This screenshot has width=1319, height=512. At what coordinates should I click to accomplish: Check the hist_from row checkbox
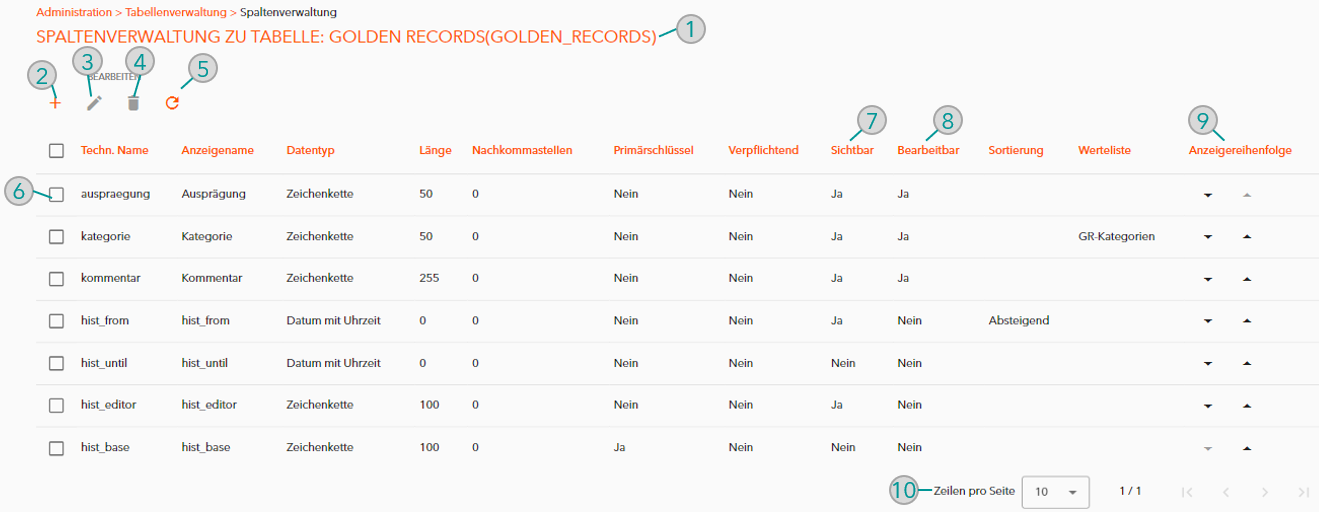[57, 321]
